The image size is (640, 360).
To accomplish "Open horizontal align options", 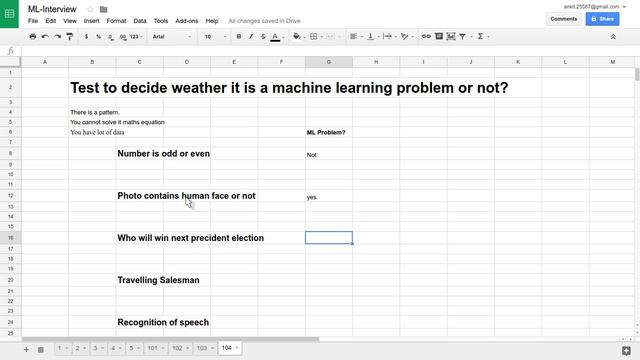I will click(353, 37).
